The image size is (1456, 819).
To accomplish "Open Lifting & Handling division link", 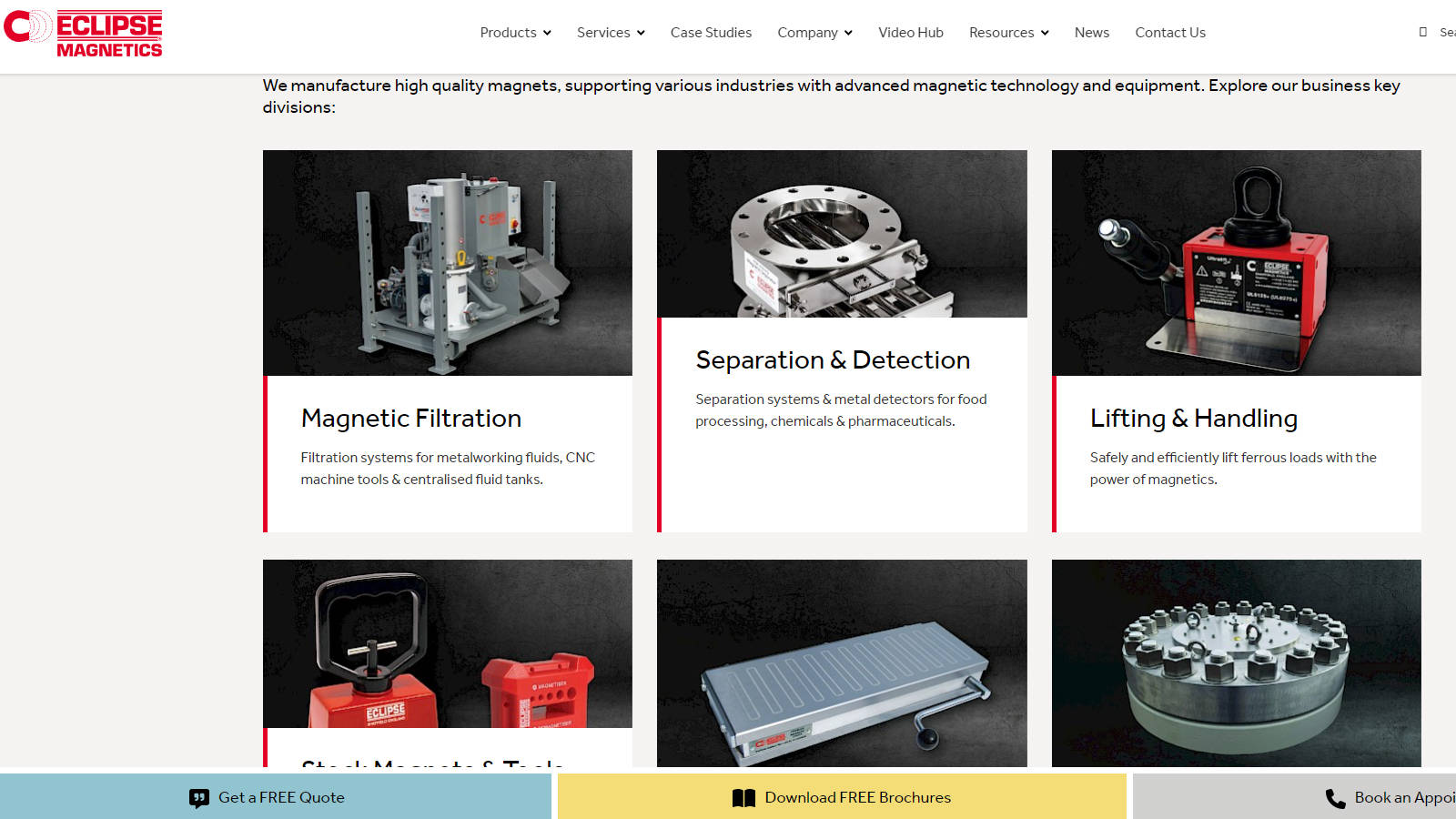I will coord(1194,419).
